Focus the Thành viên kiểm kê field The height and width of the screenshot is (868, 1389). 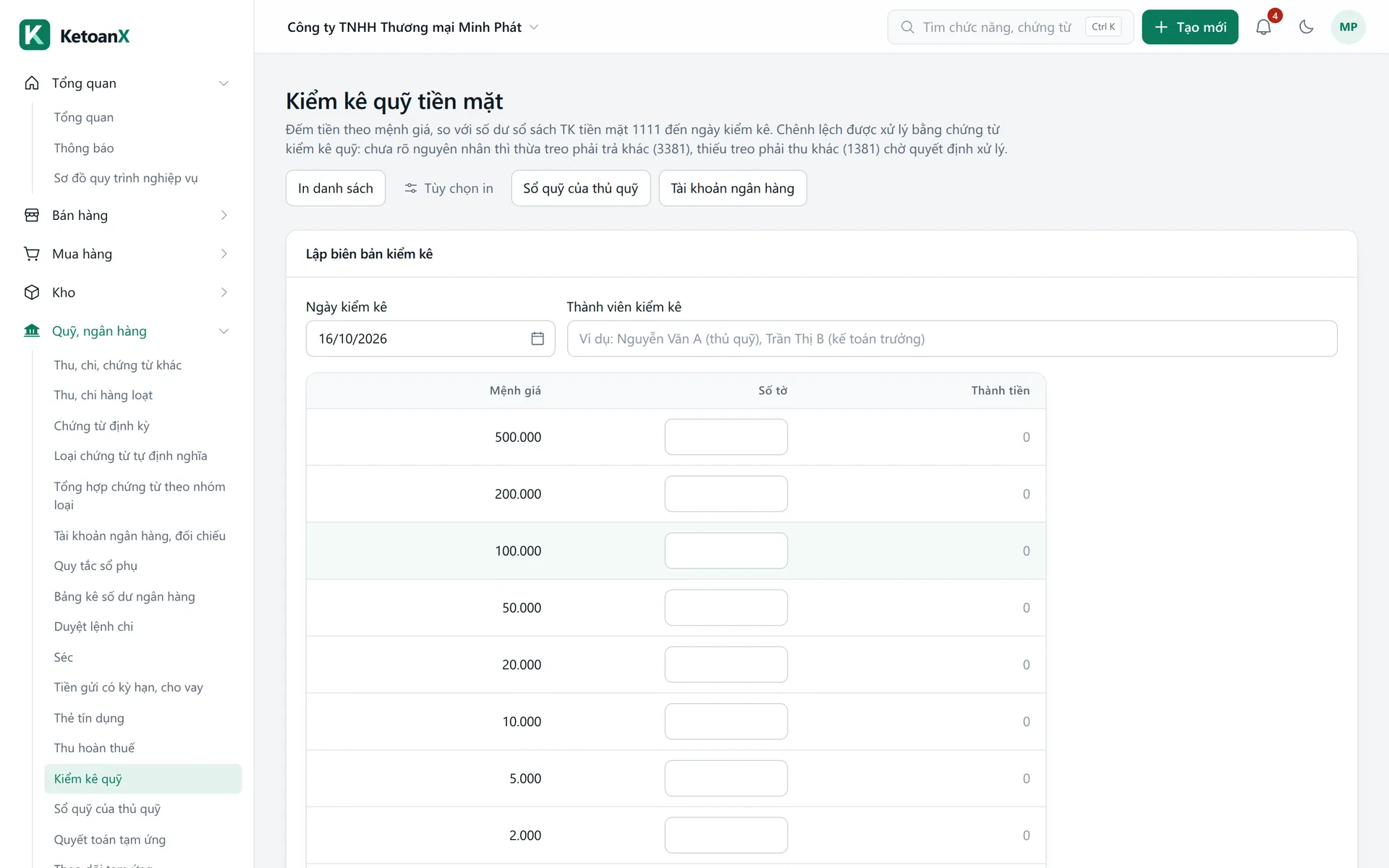click(x=952, y=339)
